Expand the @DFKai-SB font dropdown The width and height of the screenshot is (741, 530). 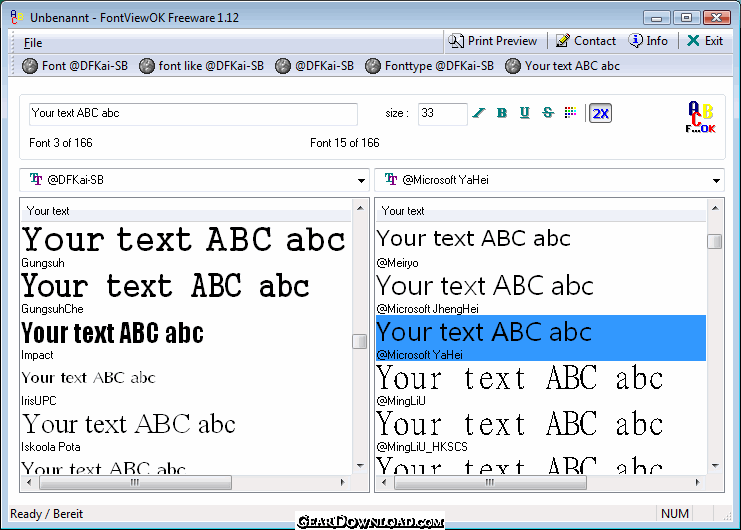(x=361, y=180)
